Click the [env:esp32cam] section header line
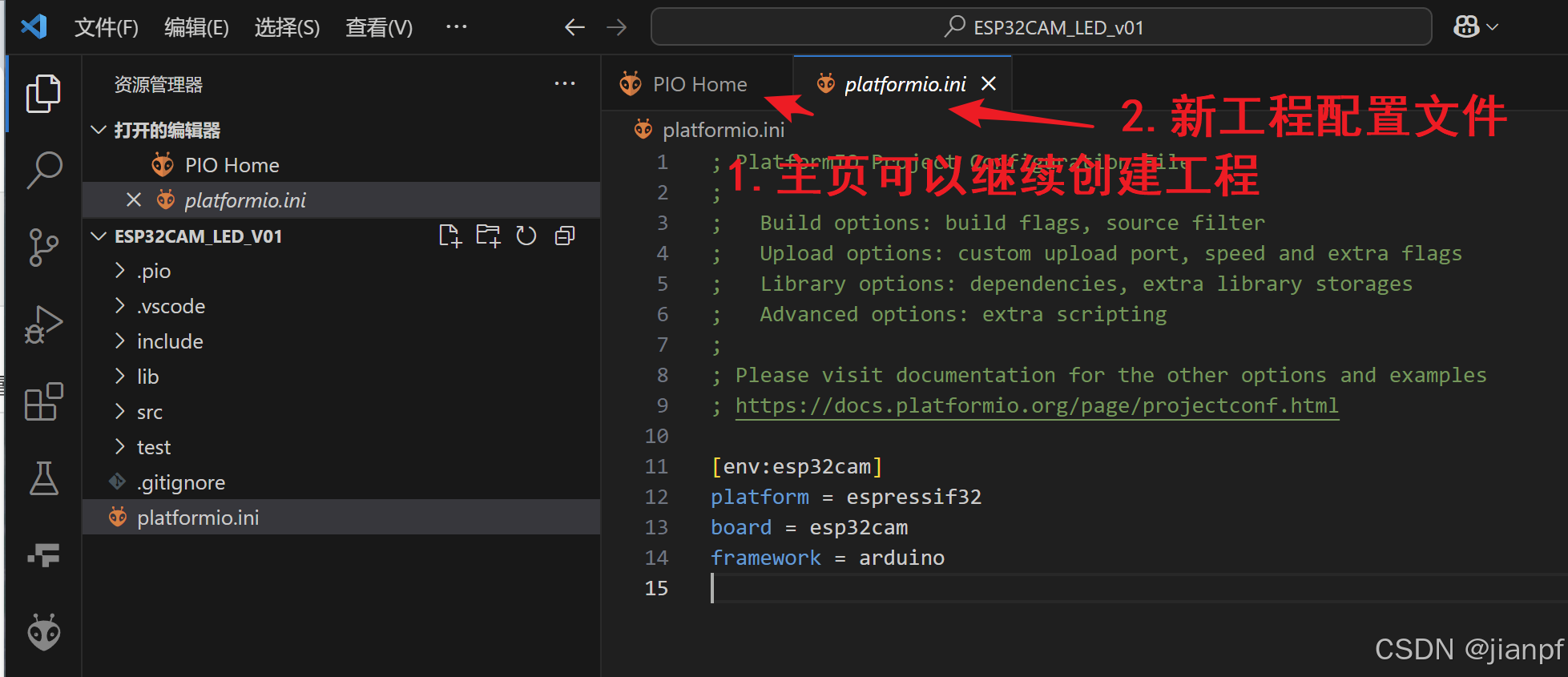The height and width of the screenshot is (677, 1568). tap(796, 466)
